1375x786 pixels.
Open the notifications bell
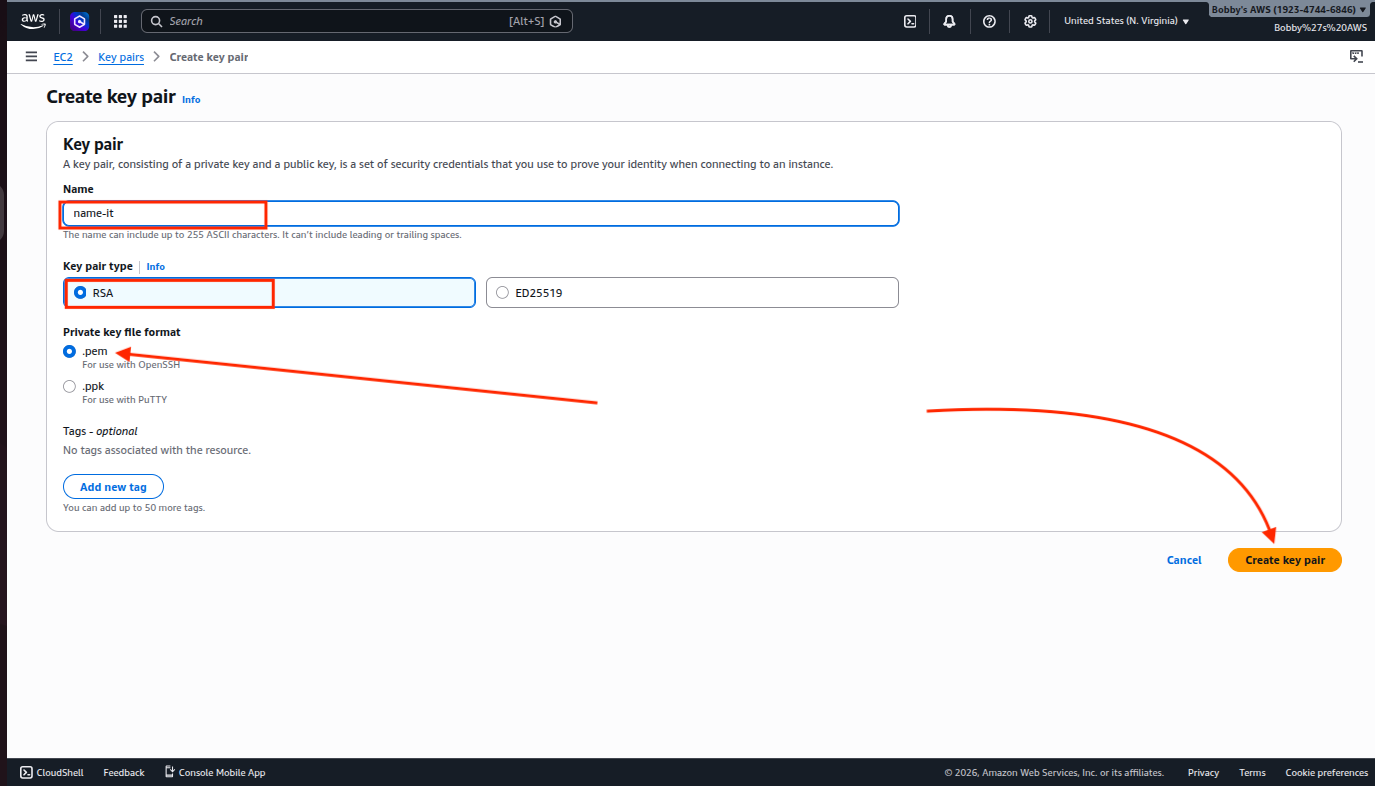(x=949, y=21)
